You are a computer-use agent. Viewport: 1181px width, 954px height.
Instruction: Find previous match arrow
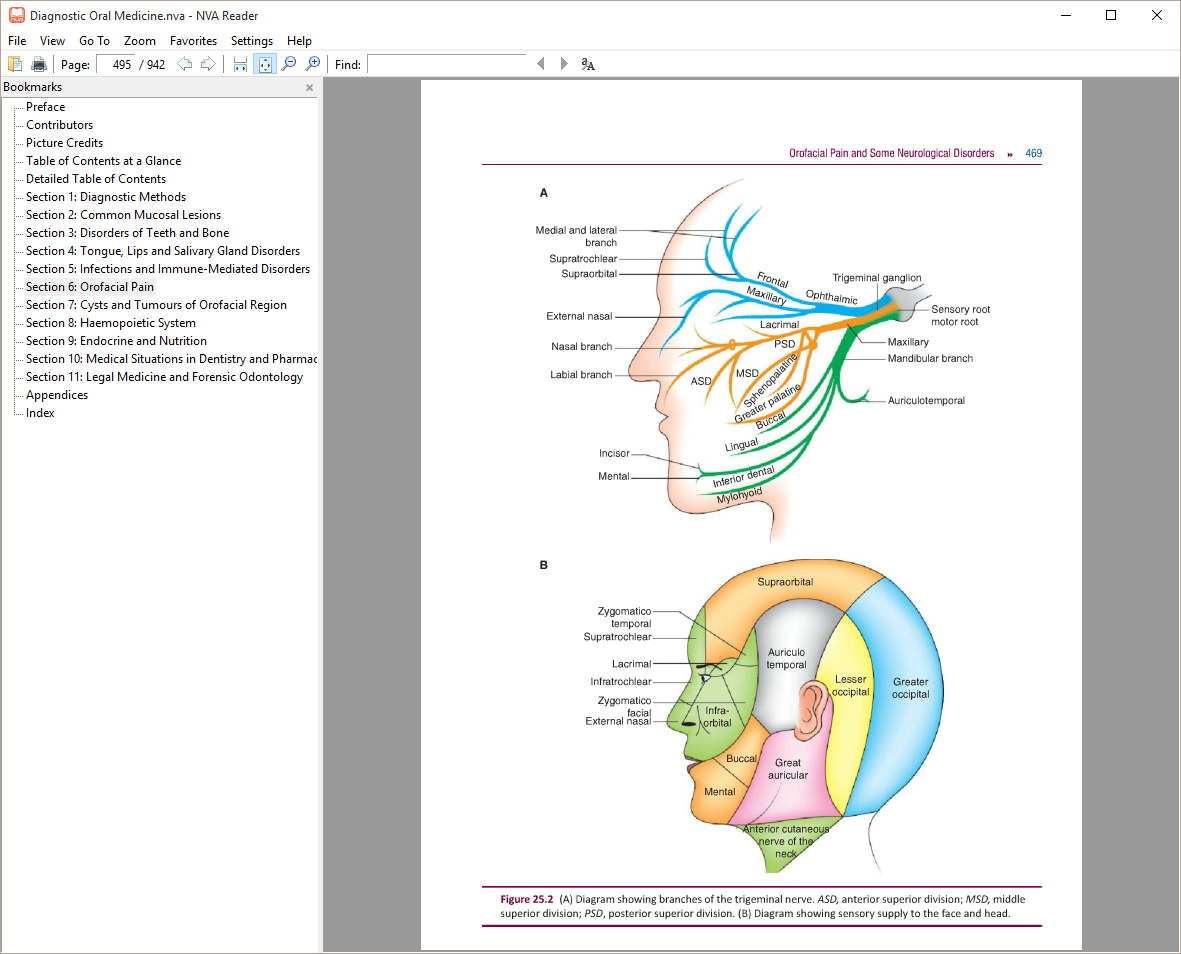541,64
